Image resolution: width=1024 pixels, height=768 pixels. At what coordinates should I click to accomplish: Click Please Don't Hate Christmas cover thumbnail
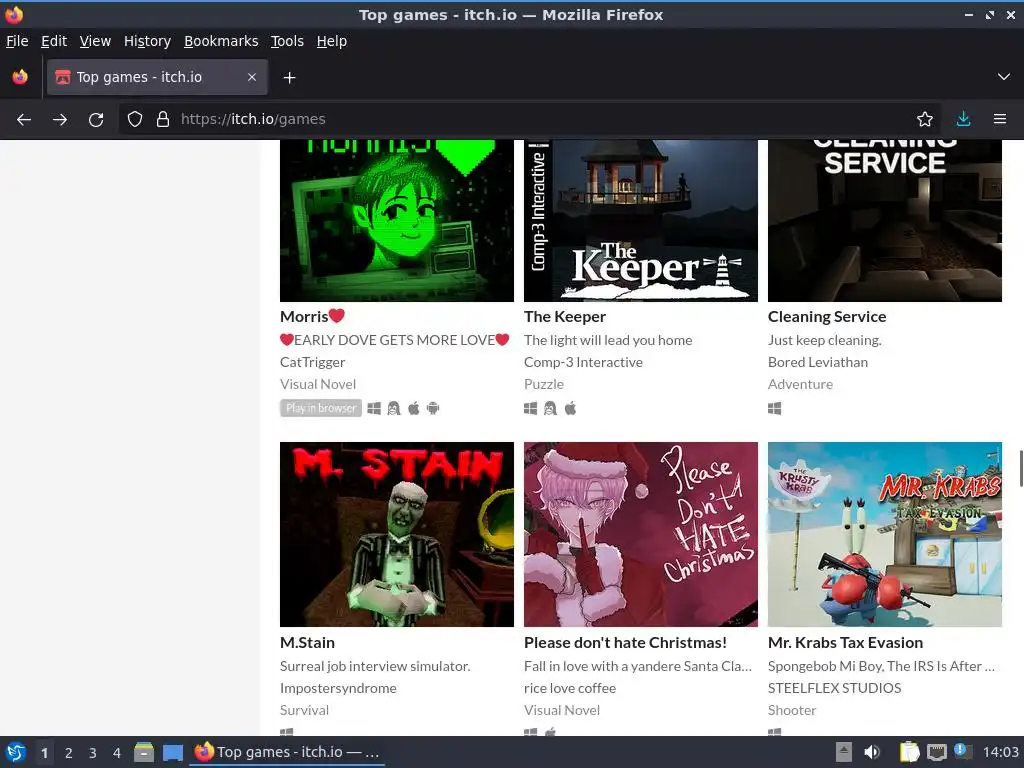tap(641, 534)
